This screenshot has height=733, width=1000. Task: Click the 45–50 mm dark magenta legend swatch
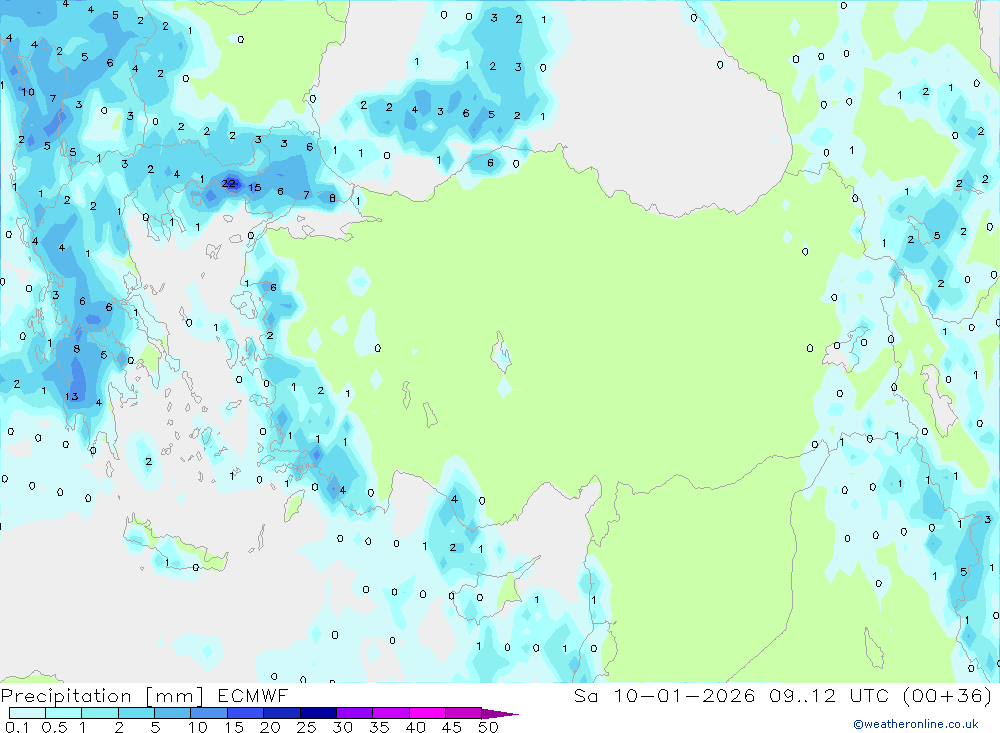463,713
